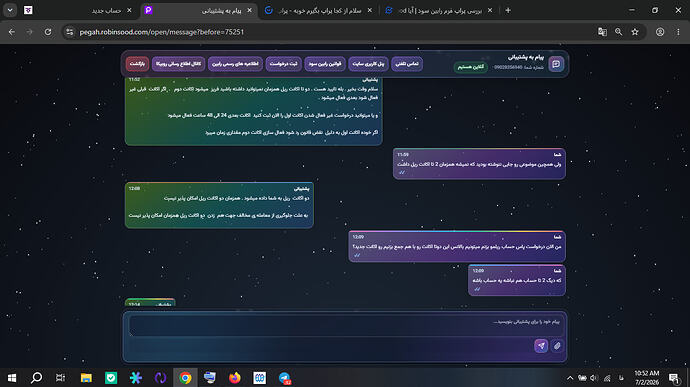
Task: Go back in browser history
Action: click(12, 32)
